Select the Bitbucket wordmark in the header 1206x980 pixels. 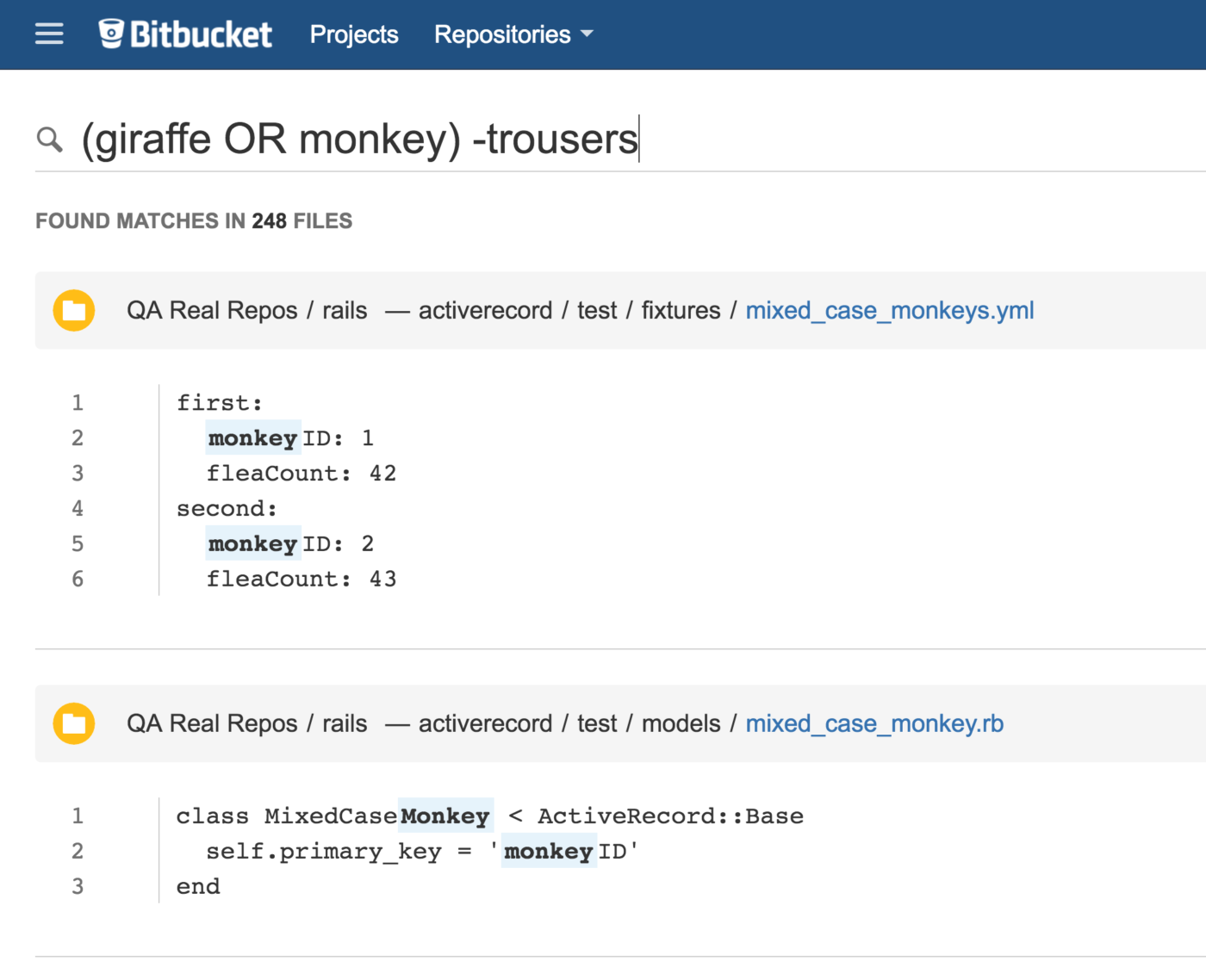pyautogui.click(x=200, y=34)
